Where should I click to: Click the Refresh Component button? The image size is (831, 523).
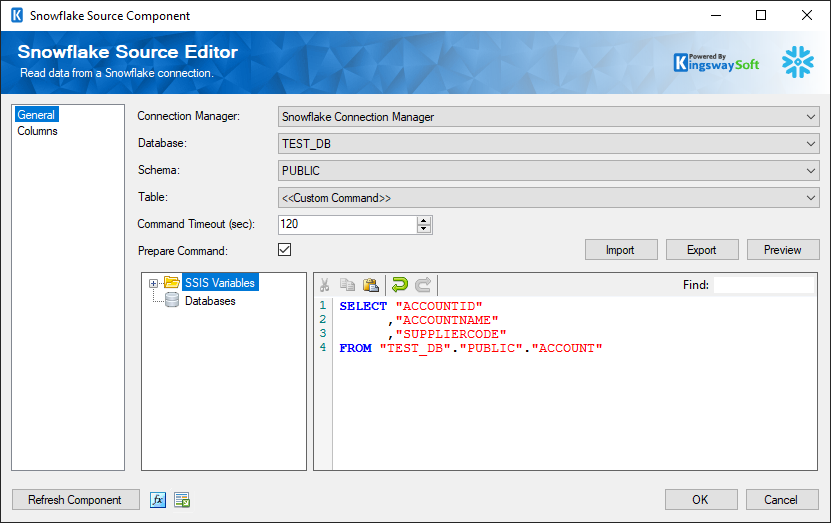click(x=76, y=500)
